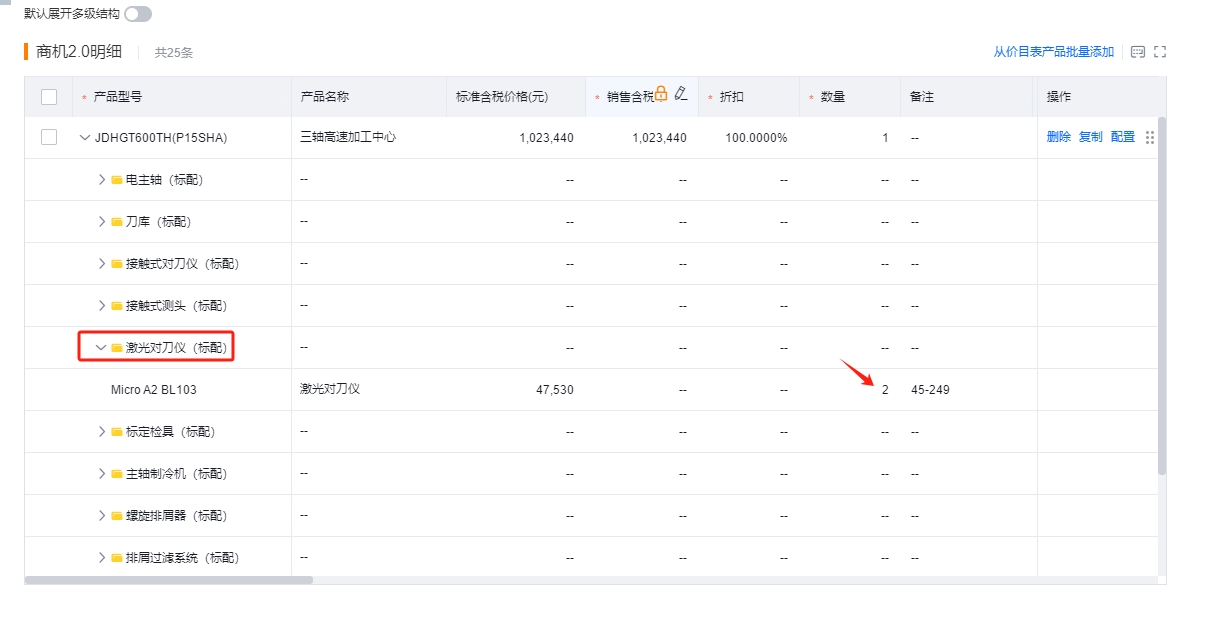Click the 45-249 remark cell

tap(930, 390)
